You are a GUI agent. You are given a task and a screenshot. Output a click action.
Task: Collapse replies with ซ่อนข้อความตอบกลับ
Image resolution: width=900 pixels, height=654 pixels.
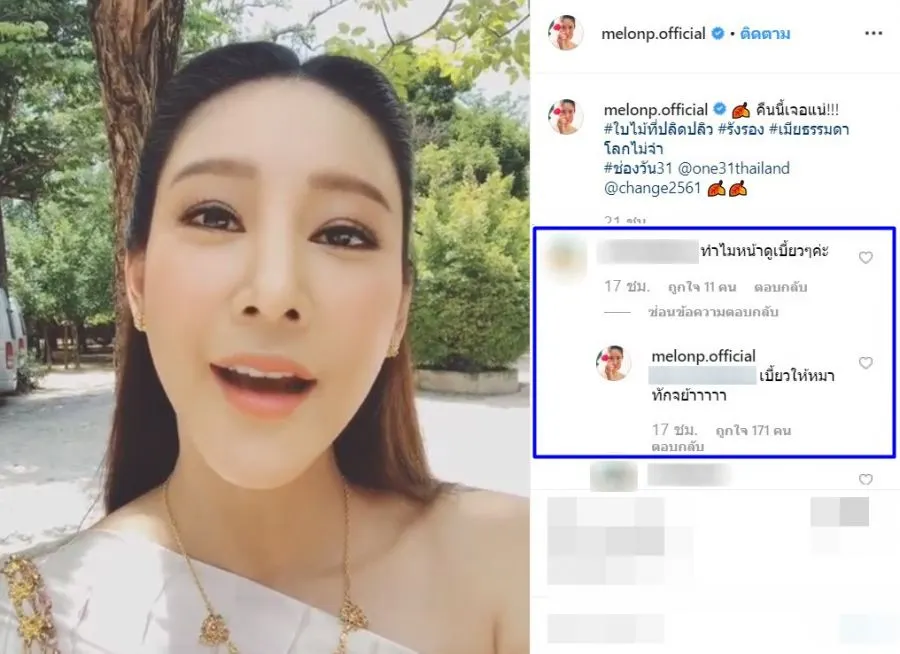pyautogui.click(x=713, y=312)
